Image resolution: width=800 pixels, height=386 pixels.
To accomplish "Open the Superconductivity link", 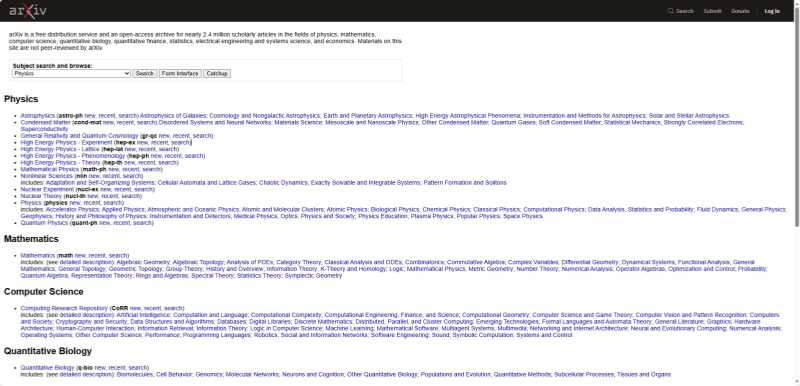I will pos(44,129).
